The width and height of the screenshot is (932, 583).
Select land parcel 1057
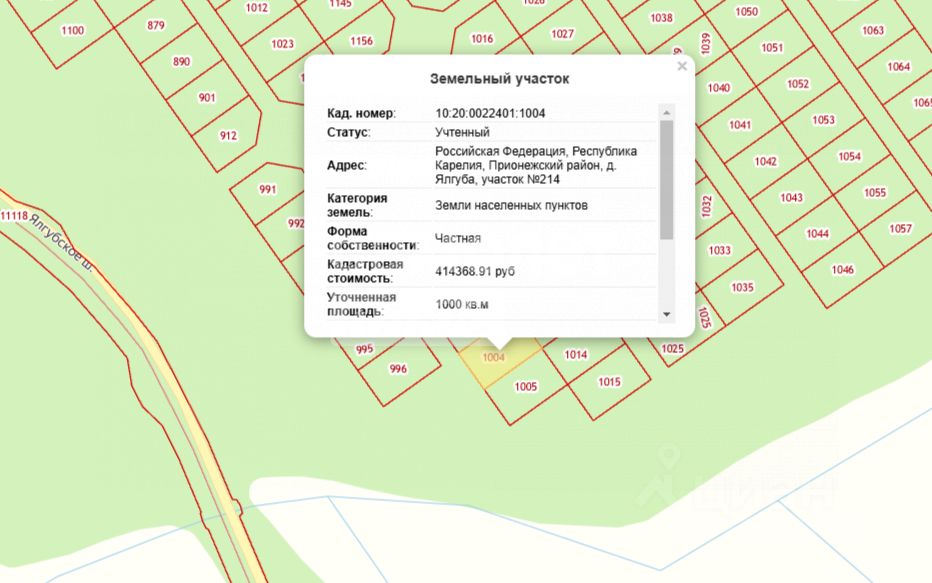(900, 228)
